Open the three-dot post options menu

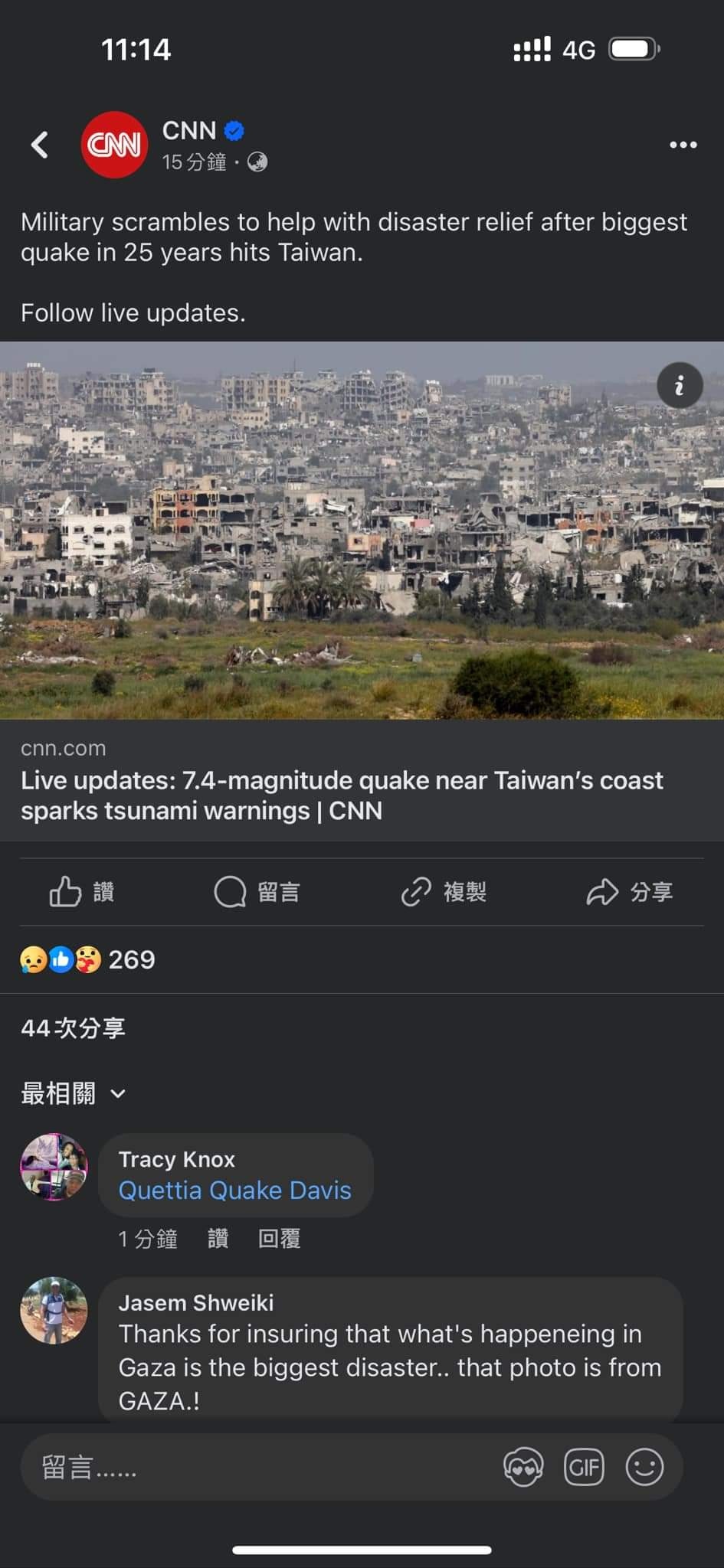pyautogui.click(x=683, y=145)
